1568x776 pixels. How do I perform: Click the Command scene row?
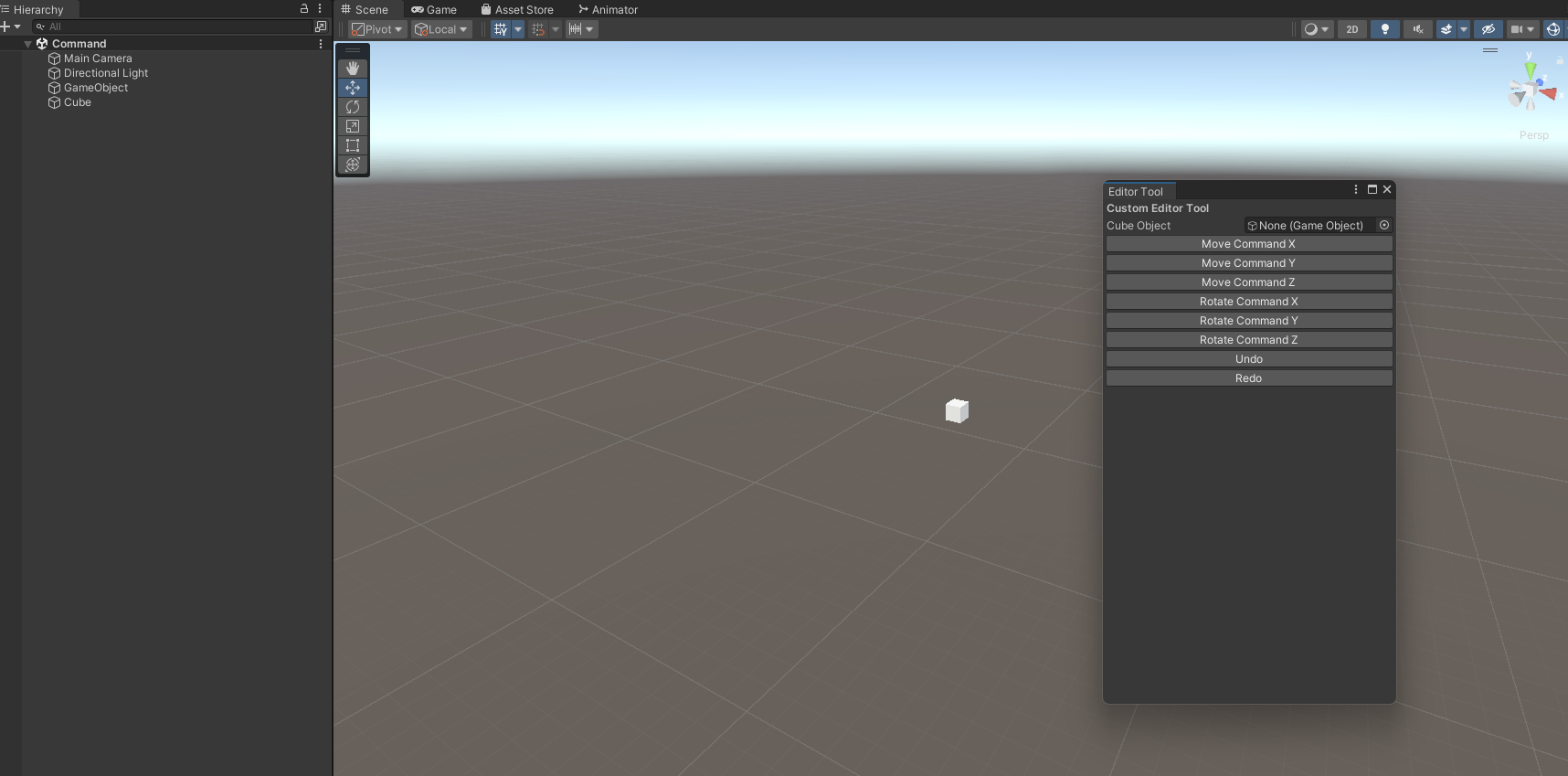point(166,44)
